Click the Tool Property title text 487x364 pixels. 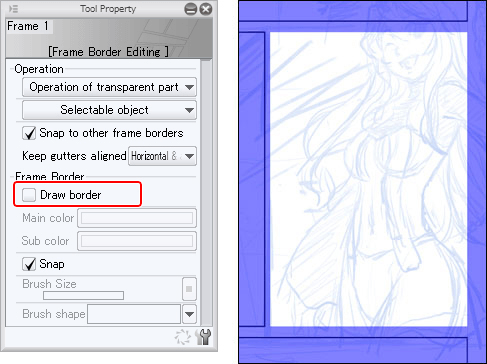(x=108, y=9)
